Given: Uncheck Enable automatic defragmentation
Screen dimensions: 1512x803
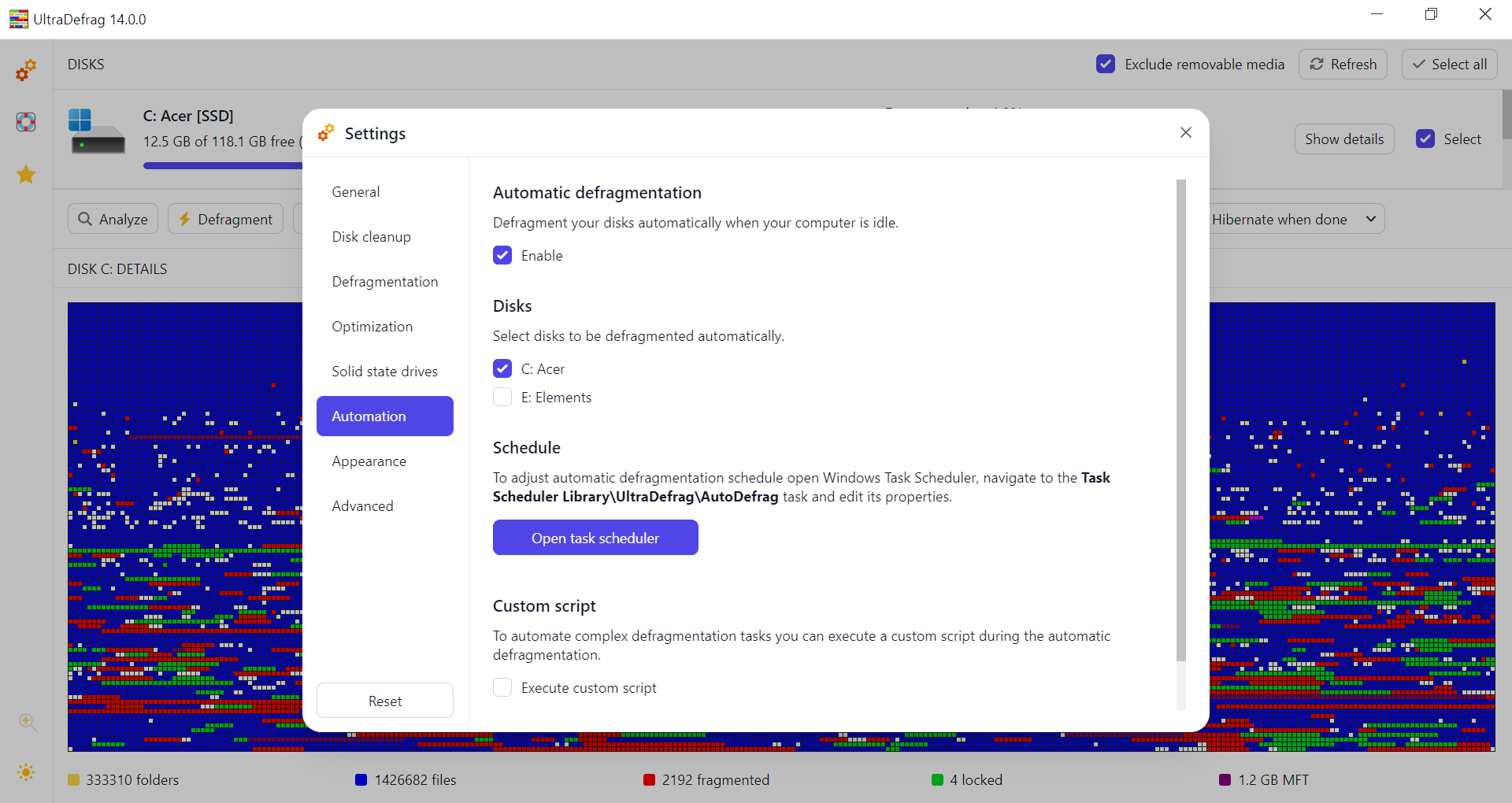Looking at the screenshot, I should point(502,255).
